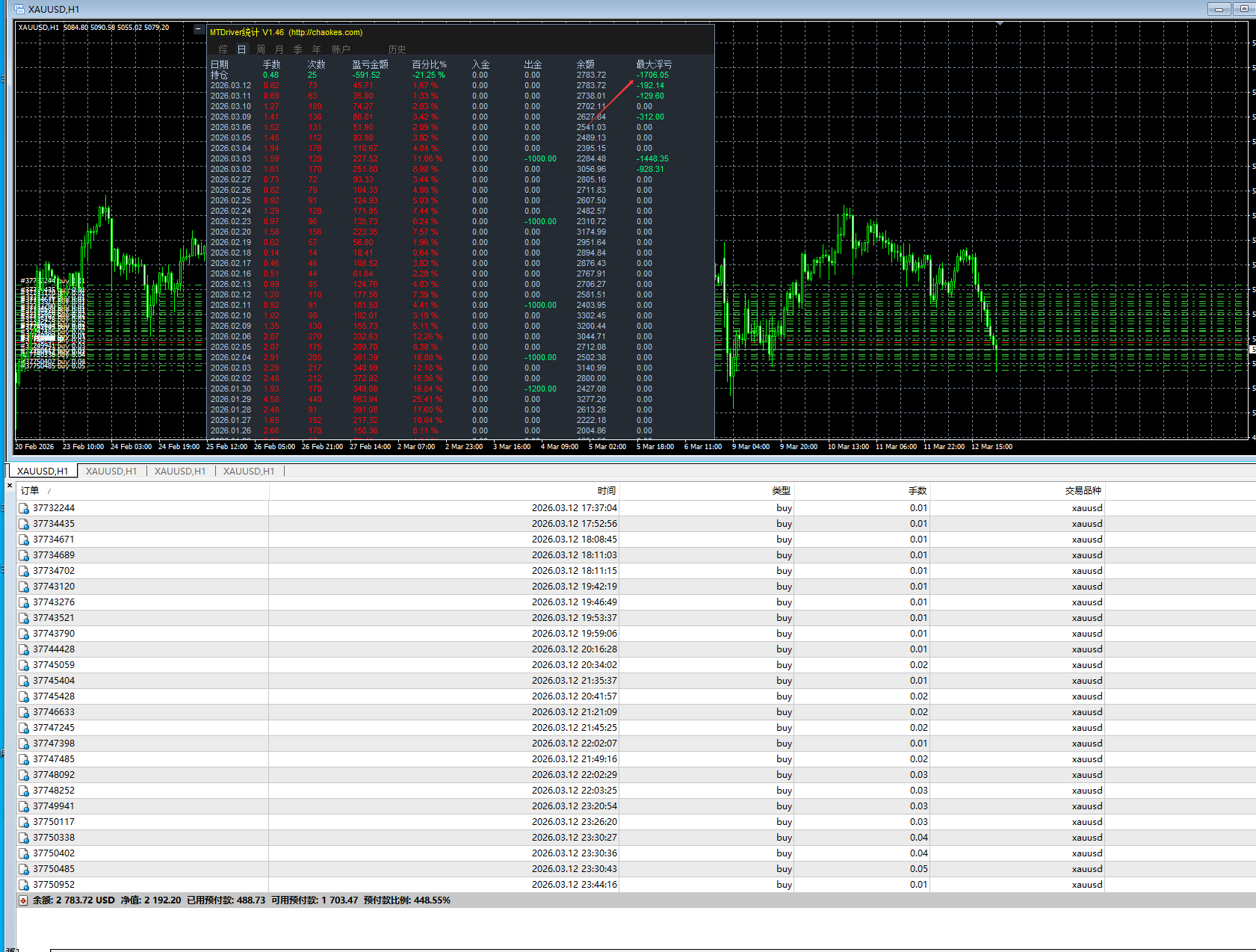Open the fourth XAUUSD,H1 chart tab
1256x952 pixels.
tap(249, 472)
